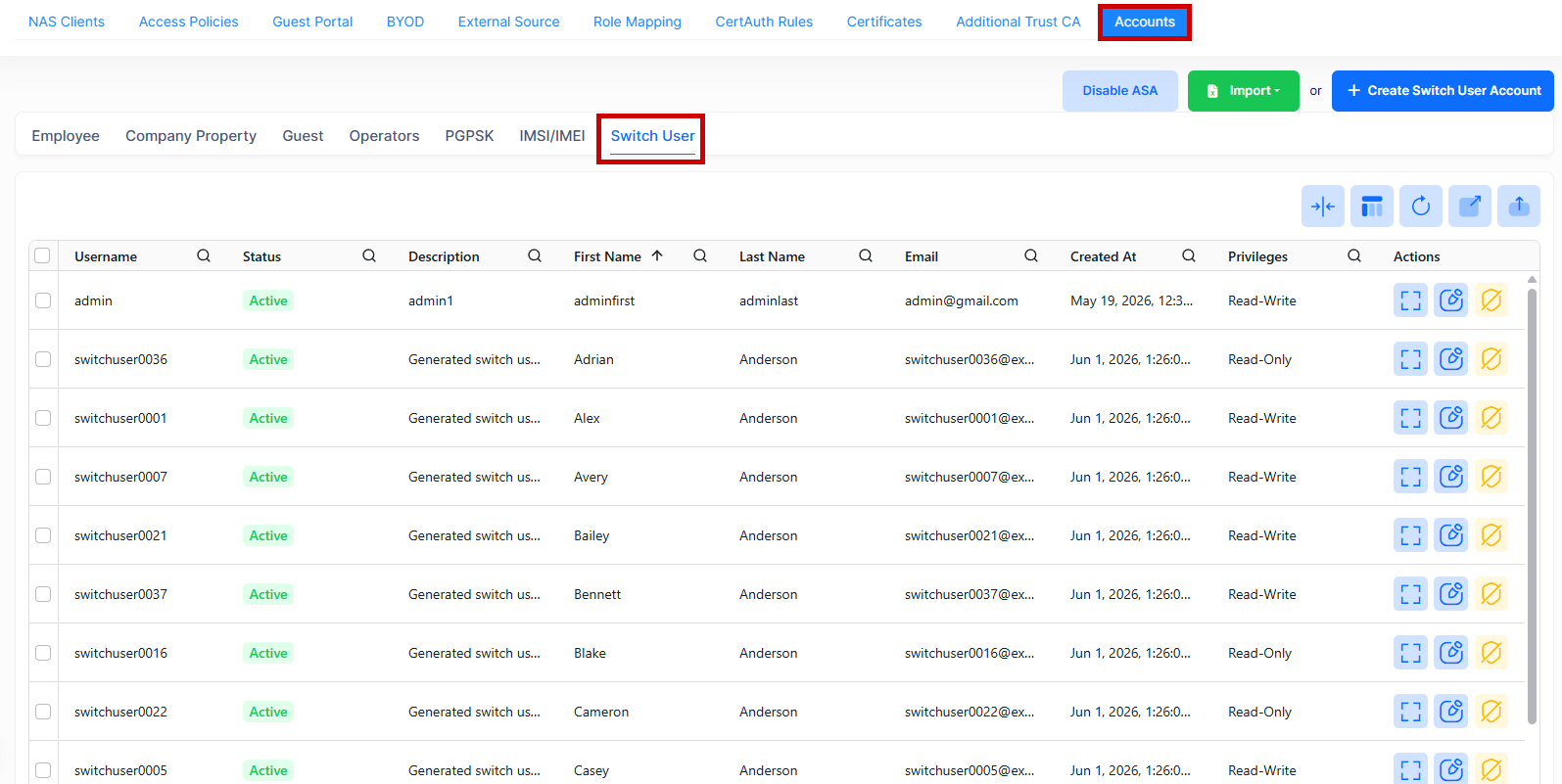Select the IMSI/IMEI sub-tab
The height and width of the screenshot is (784, 1562).
[552, 136]
